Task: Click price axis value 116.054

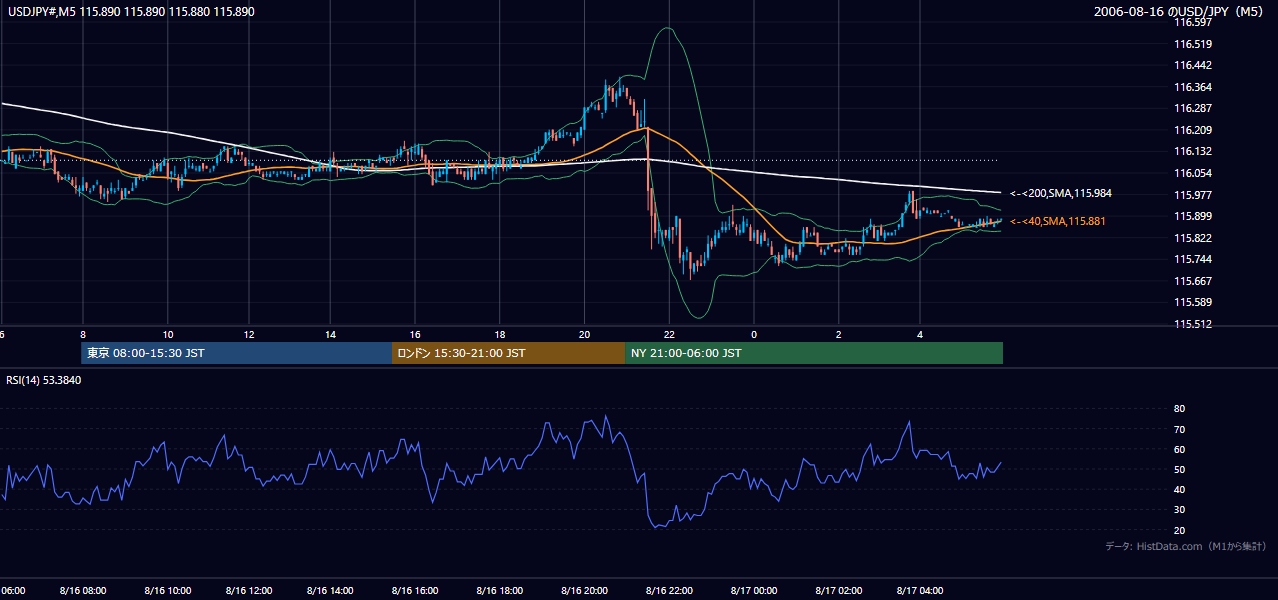Action: point(1193,173)
